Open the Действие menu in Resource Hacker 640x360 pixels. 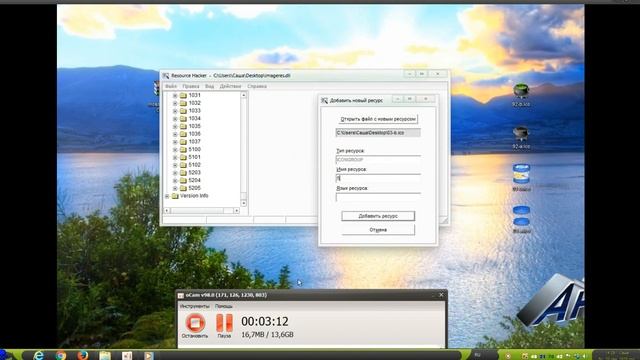point(231,86)
